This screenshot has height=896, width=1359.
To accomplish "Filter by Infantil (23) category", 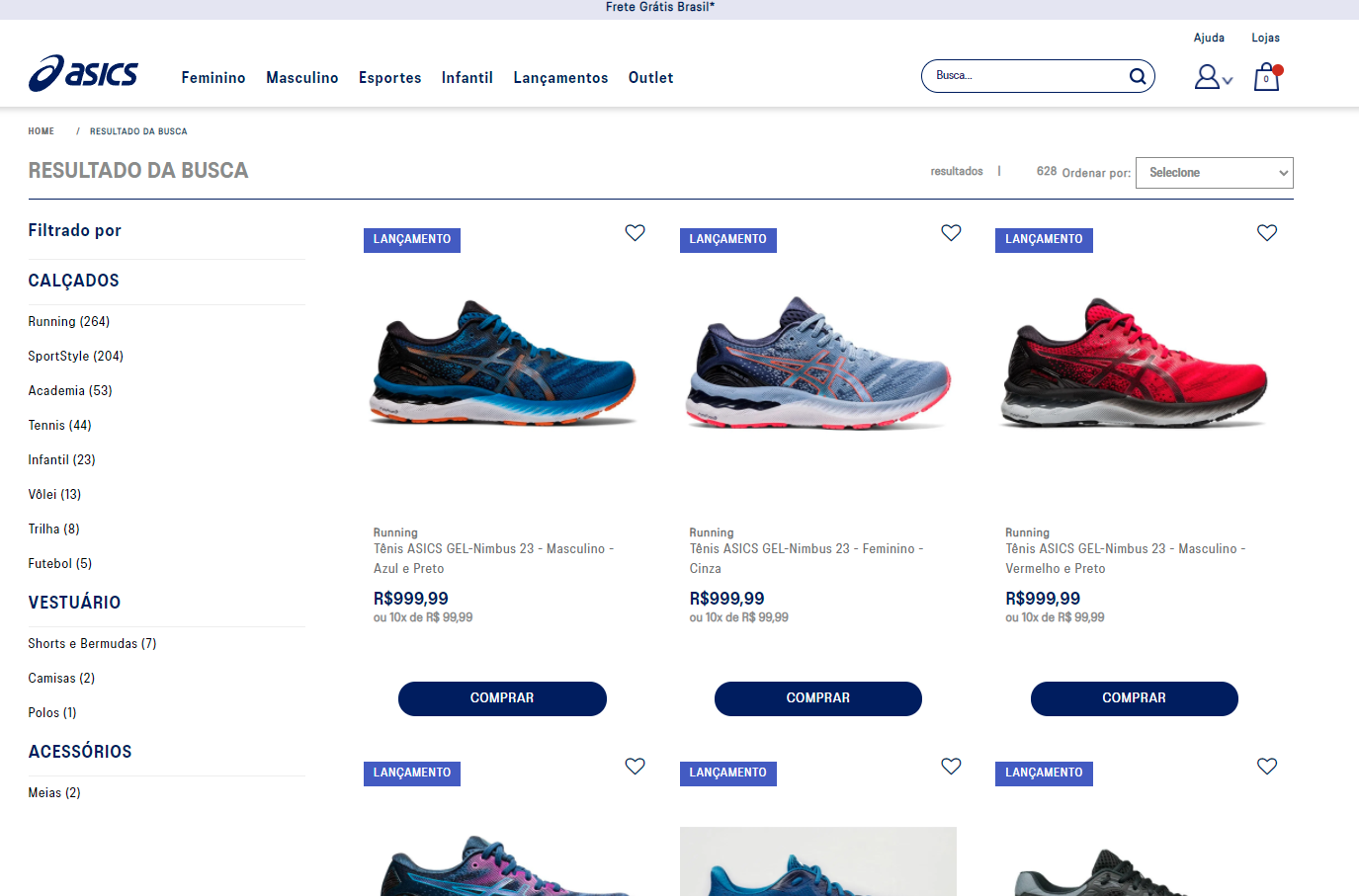I will 62,460.
